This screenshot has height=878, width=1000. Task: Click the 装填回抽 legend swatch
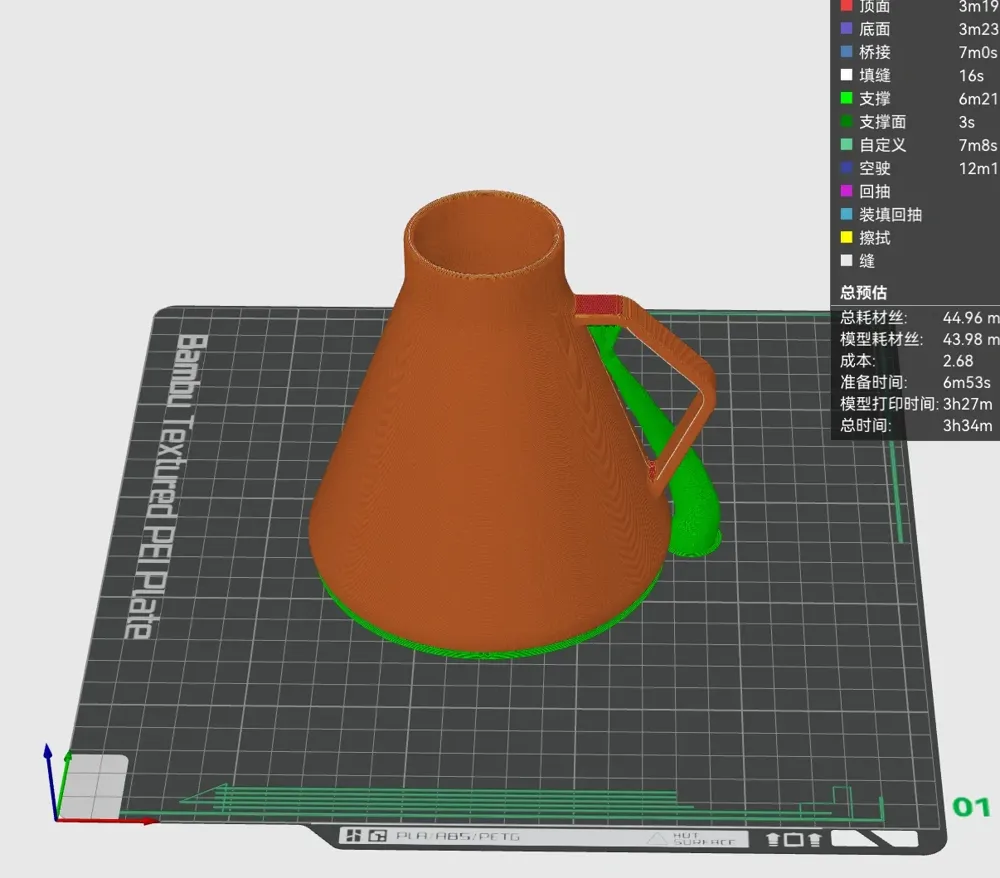[846, 214]
